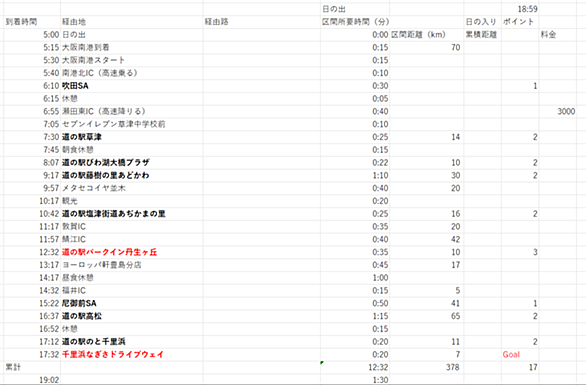586x385 pixels.
Task: Click the 378 total distance cell
Action: click(x=426, y=367)
